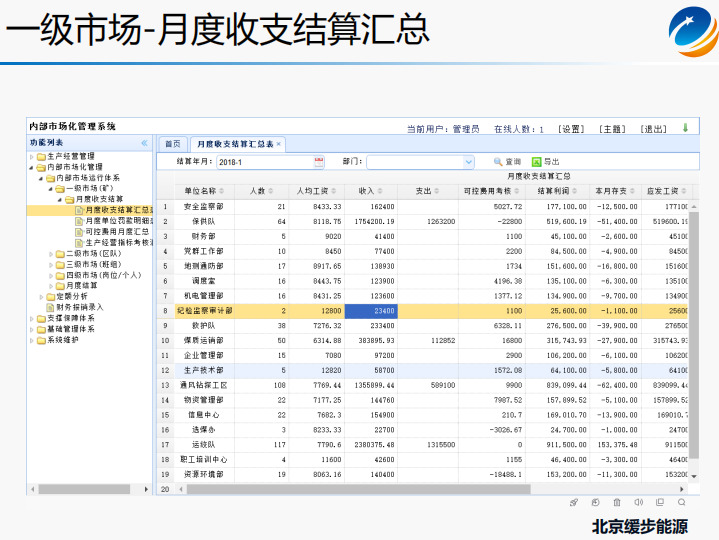
Task: Click the 查询 button text
Action: coord(513,162)
